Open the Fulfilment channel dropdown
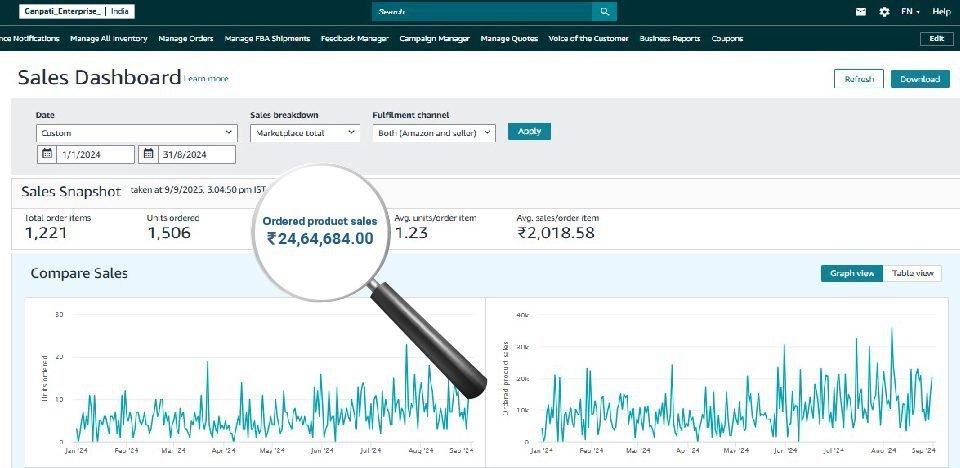The height and width of the screenshot is (468, 960). 433,132
